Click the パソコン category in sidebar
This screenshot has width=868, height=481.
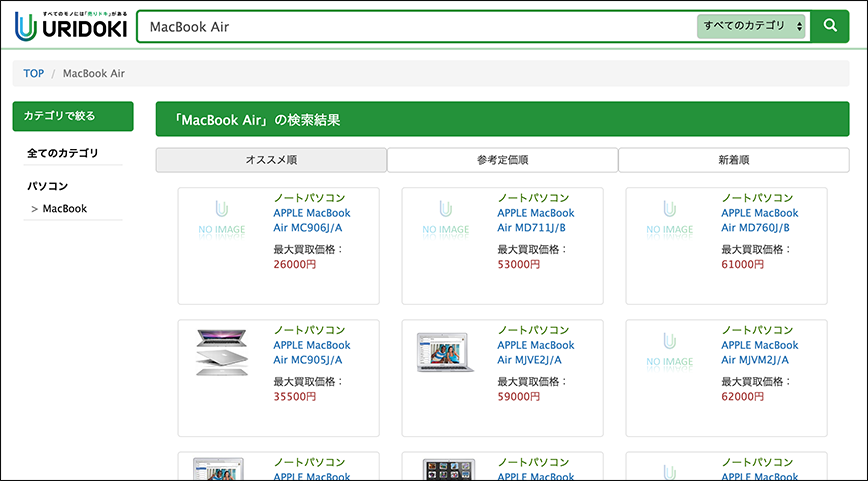point(48,186)
